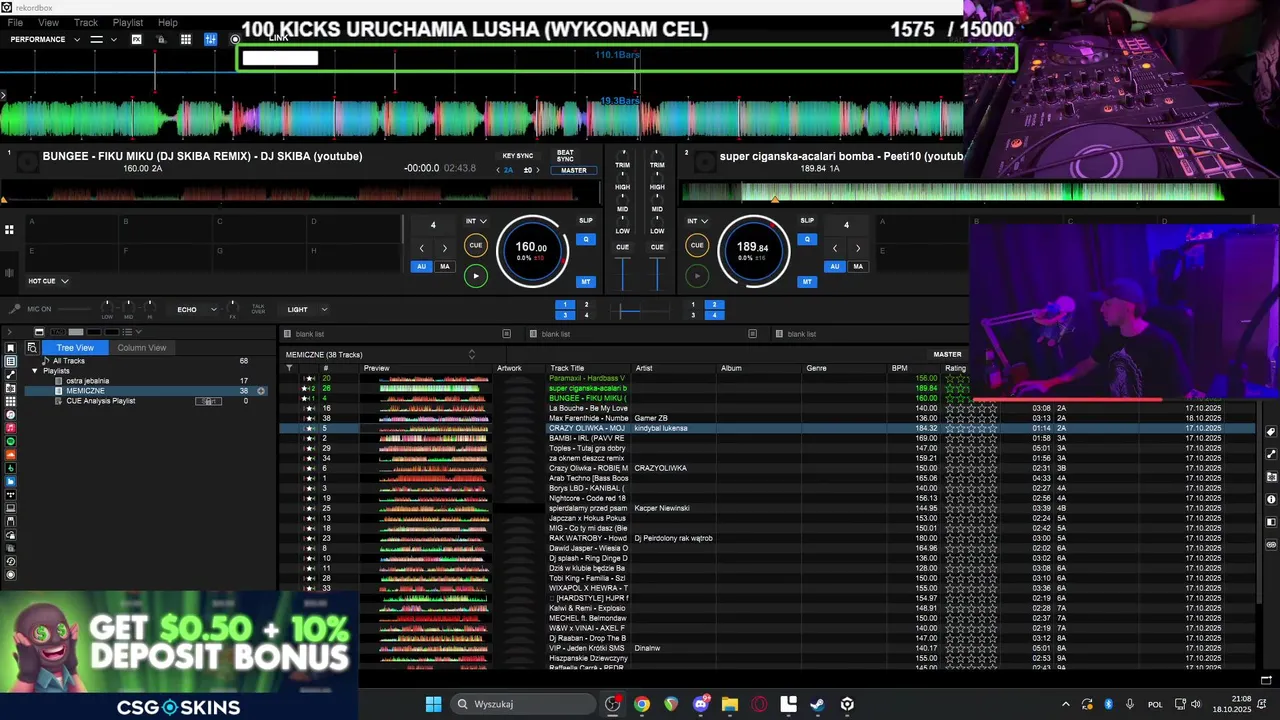
Task: Open deck 1 INT dropdown
Action: point(476,221)
